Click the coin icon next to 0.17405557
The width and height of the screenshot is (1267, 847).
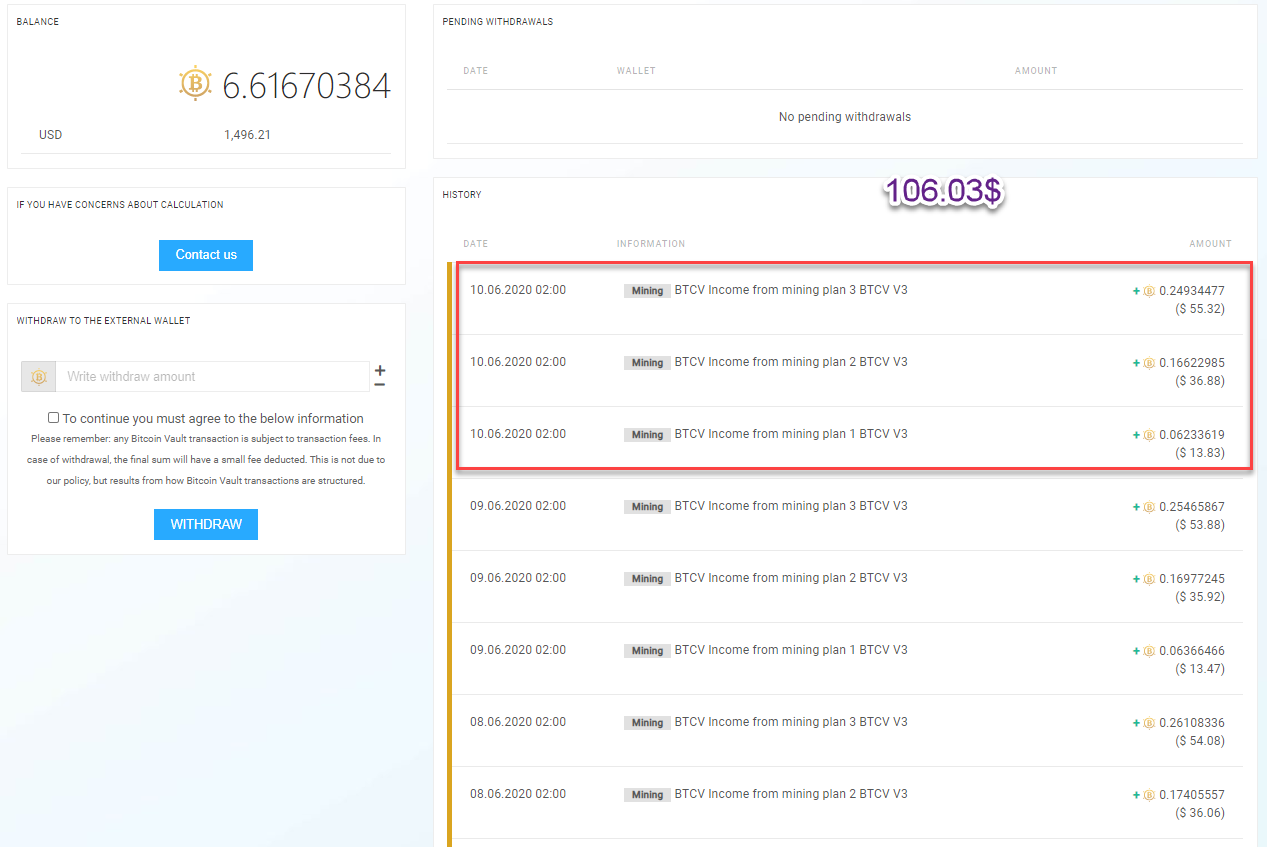coord(1150,795)
